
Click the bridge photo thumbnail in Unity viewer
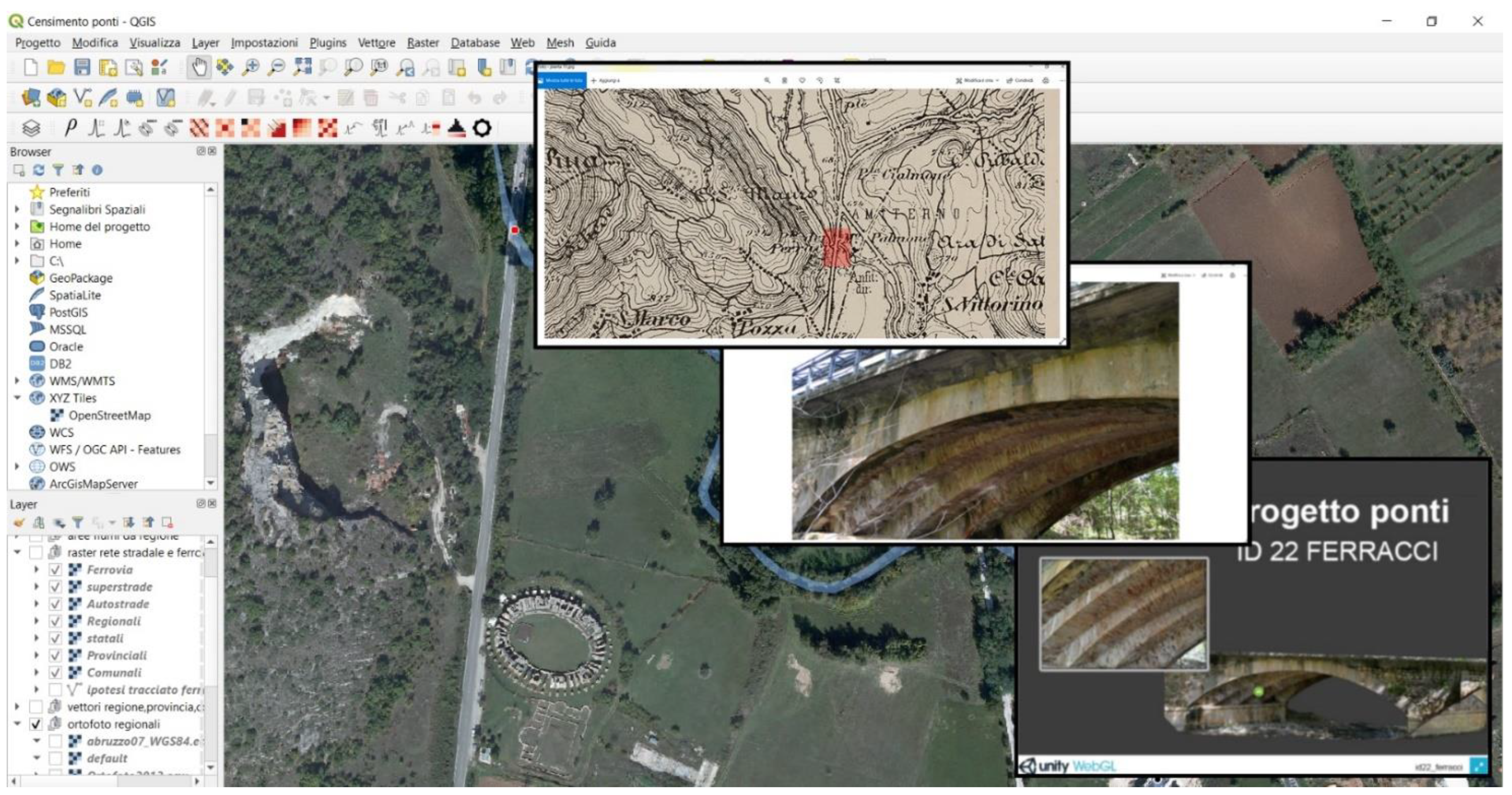(1123, 614)
